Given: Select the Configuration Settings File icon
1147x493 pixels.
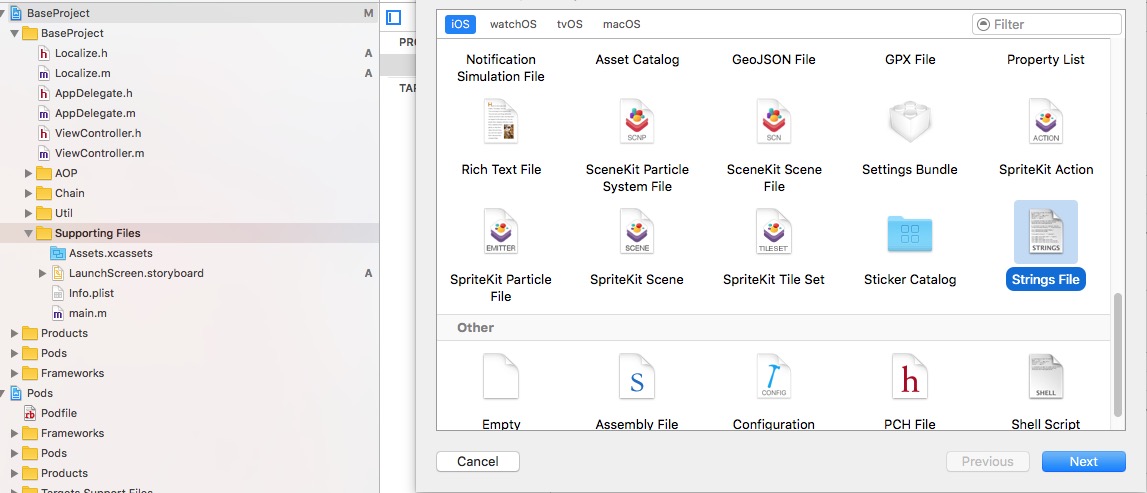Looking at the screenshot, I should pyautogui.click(x=774, y=376).
